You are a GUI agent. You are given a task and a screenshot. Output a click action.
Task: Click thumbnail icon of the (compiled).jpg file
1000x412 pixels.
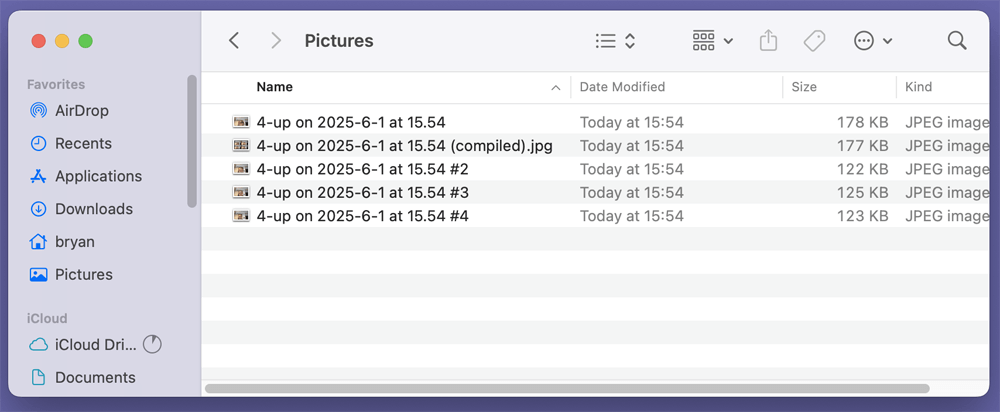[240, 145]
